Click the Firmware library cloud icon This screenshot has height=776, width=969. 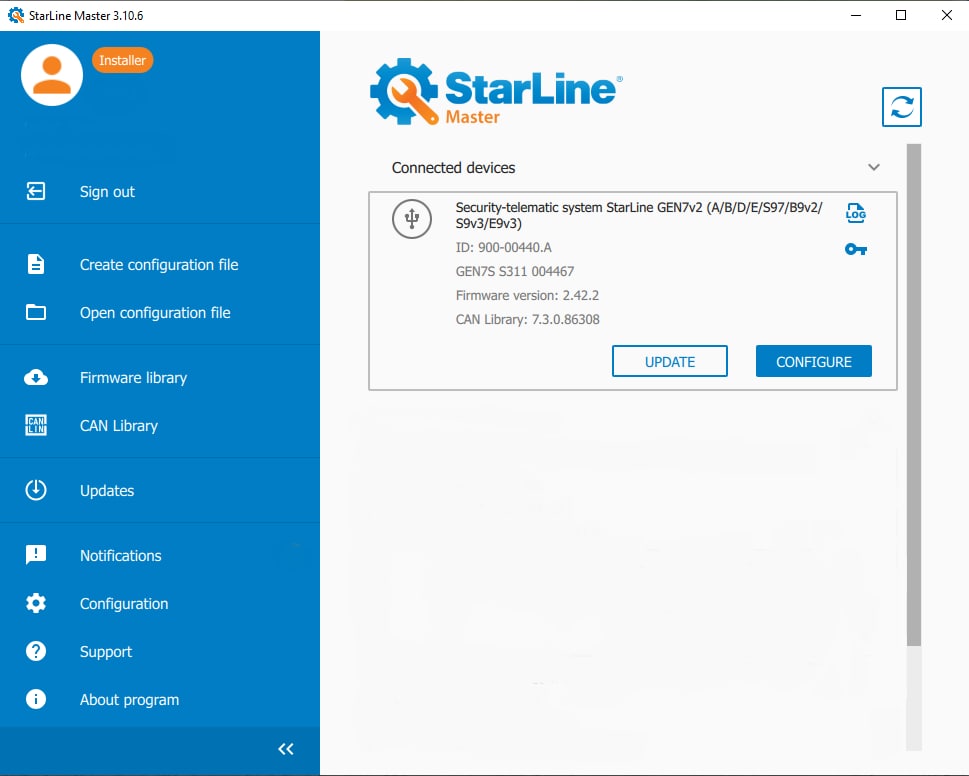(36, 378)
